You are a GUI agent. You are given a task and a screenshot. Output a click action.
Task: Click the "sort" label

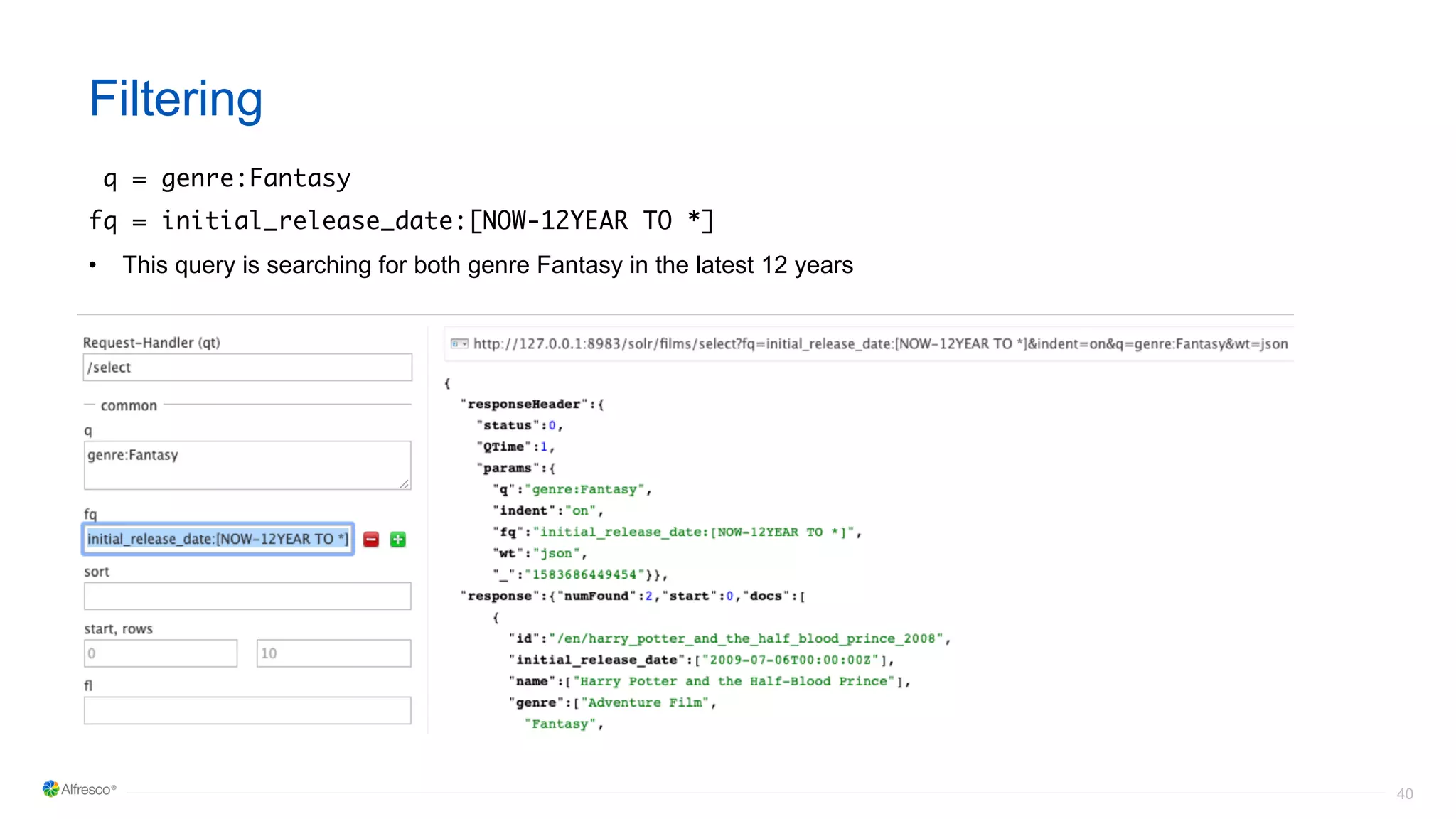point(97,572)
